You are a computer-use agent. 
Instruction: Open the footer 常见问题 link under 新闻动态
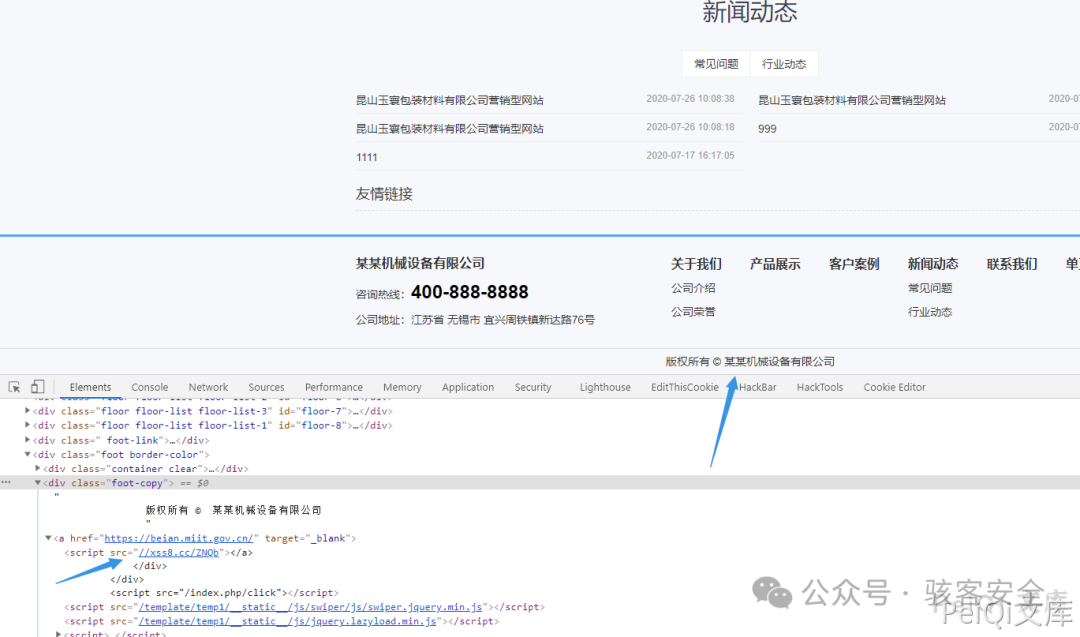[x=930, y=288]
